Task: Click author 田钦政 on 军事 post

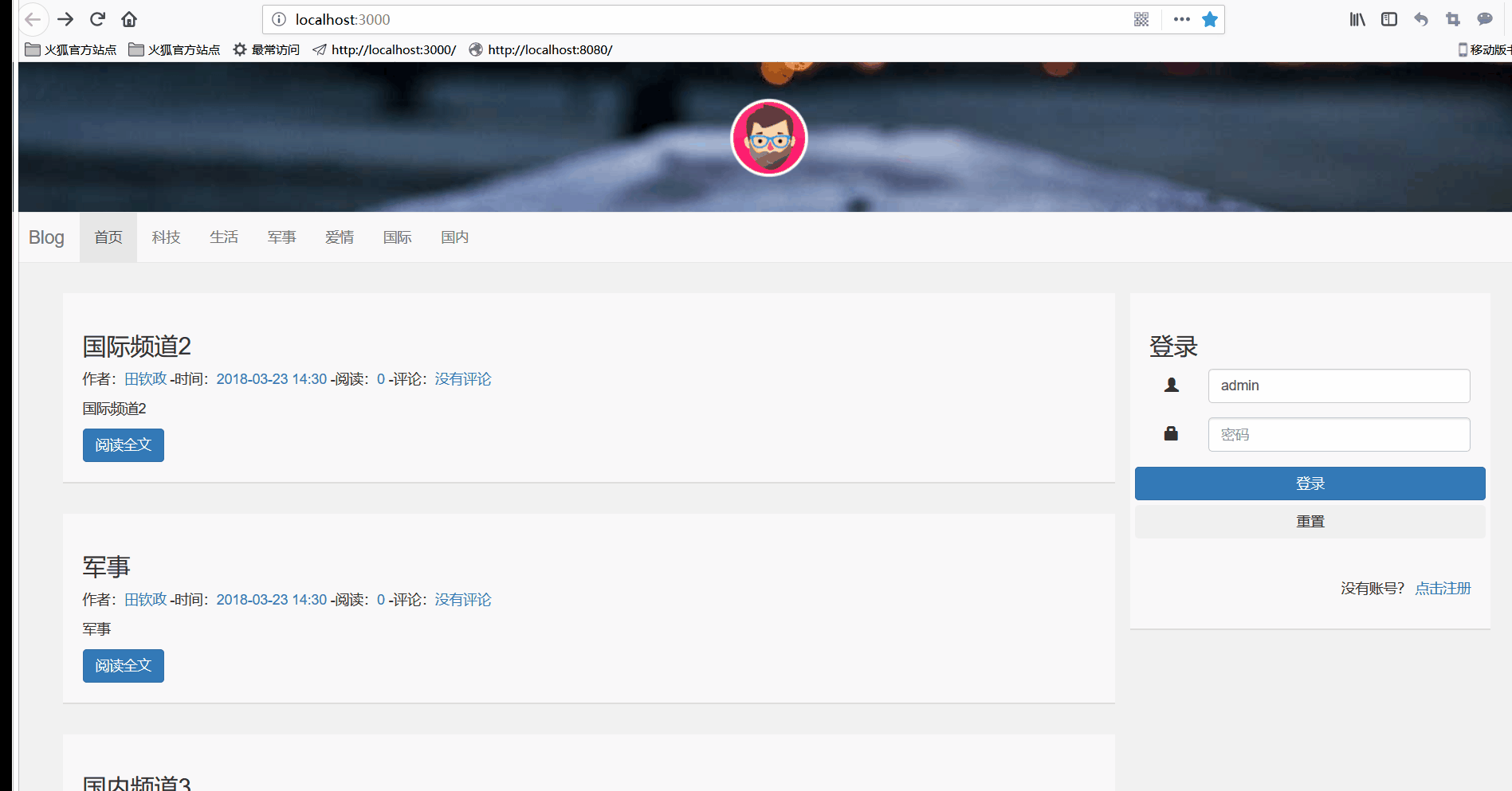Action: 146,600
